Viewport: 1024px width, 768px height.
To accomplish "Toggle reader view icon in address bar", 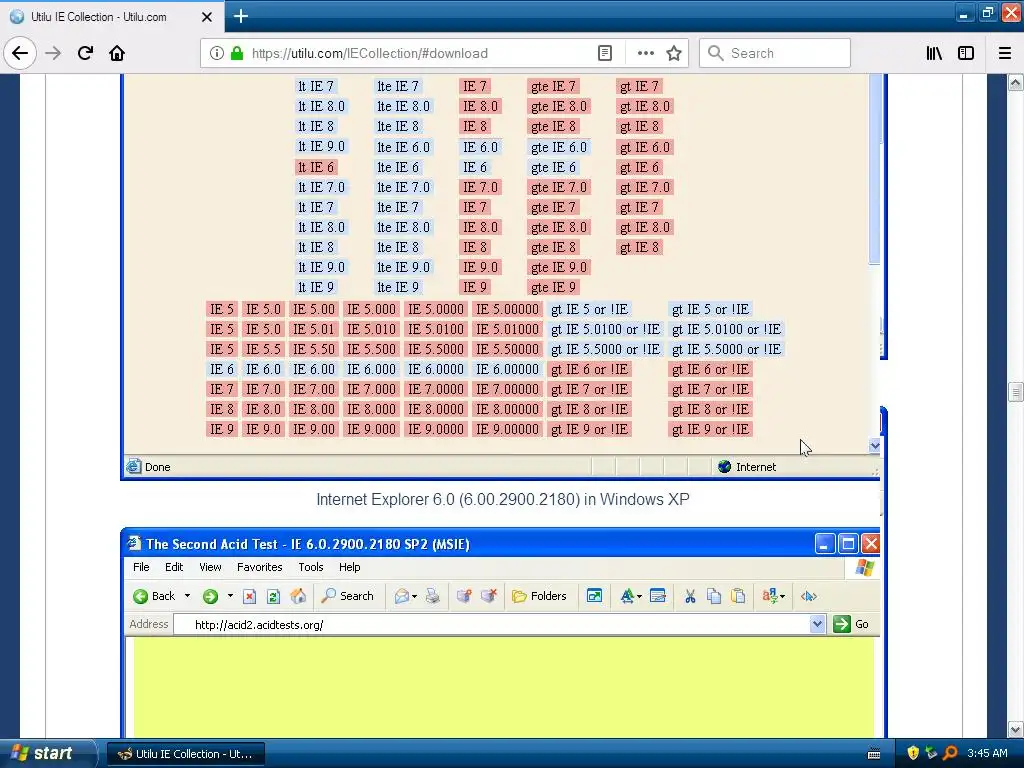I will [x=605, y=53].
